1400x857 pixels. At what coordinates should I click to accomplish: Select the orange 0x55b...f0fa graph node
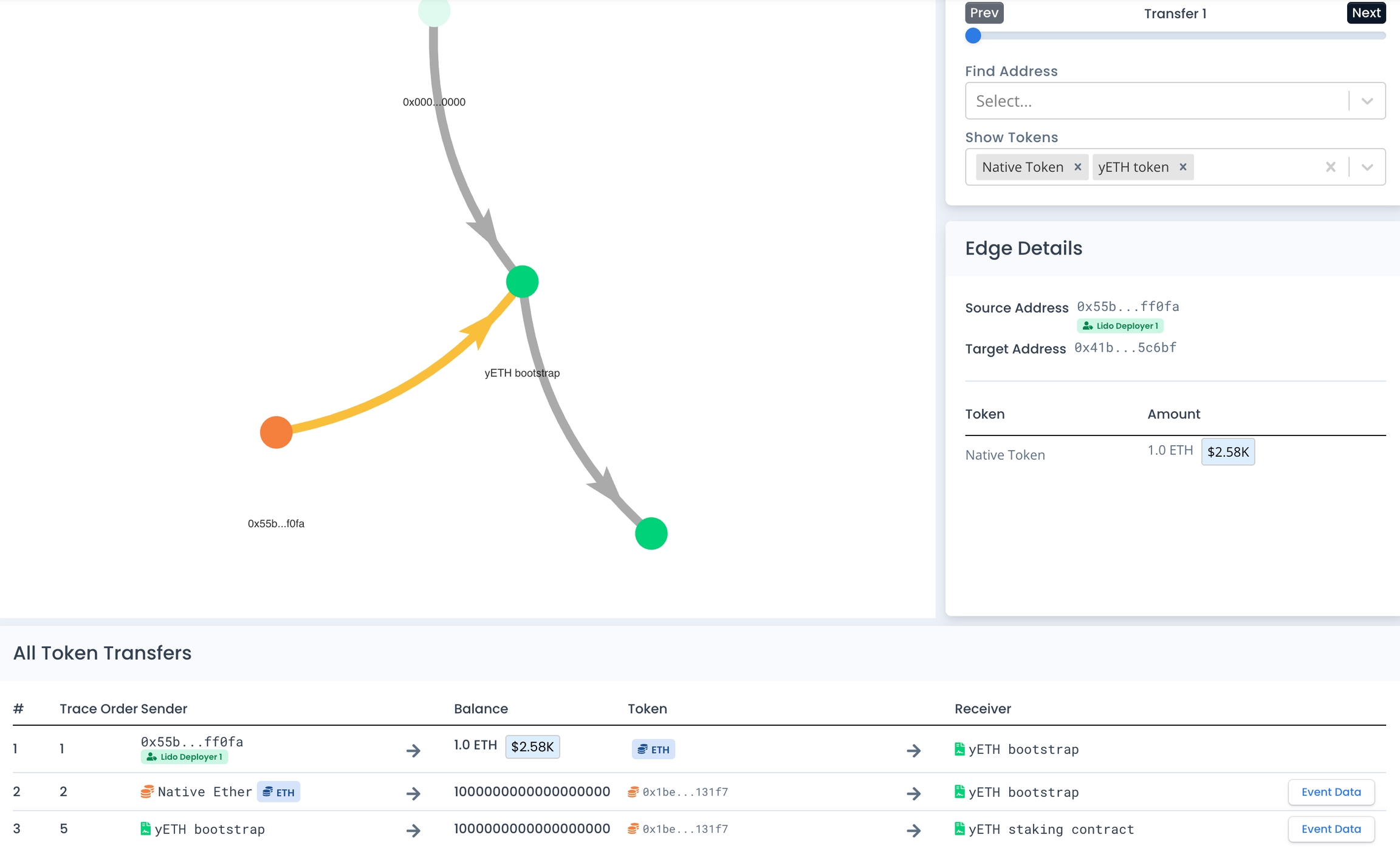[276, 432]
